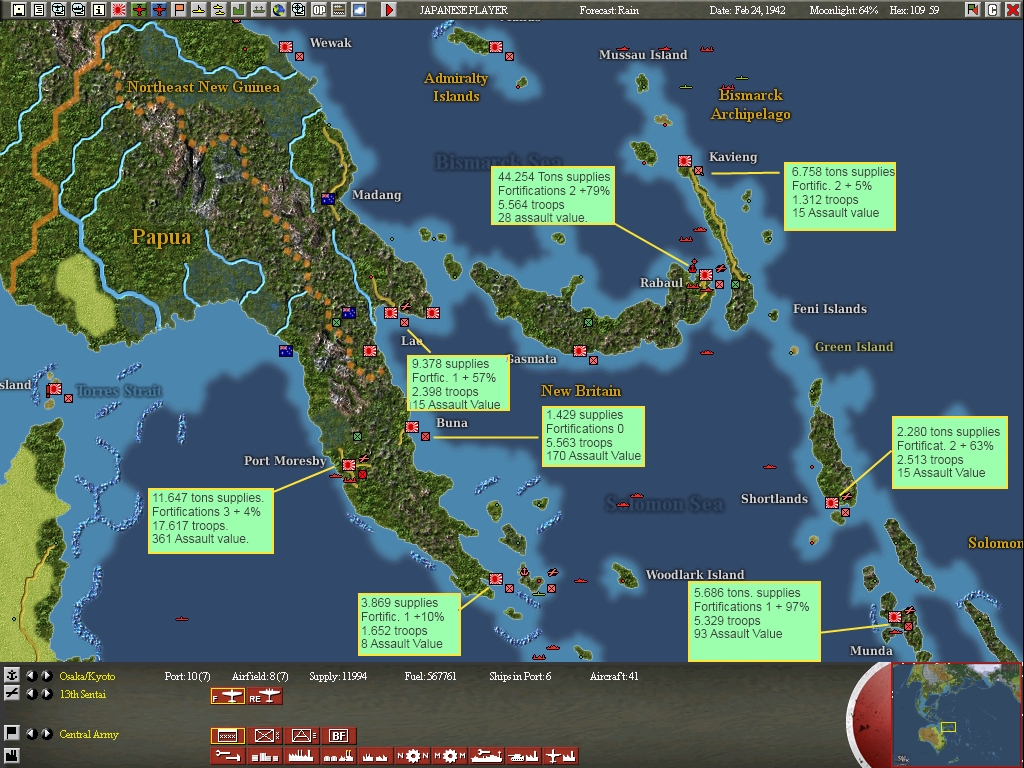
Task: Toggle the aircraft factory button
Action: pyautogui.click(x=560, y=756)
